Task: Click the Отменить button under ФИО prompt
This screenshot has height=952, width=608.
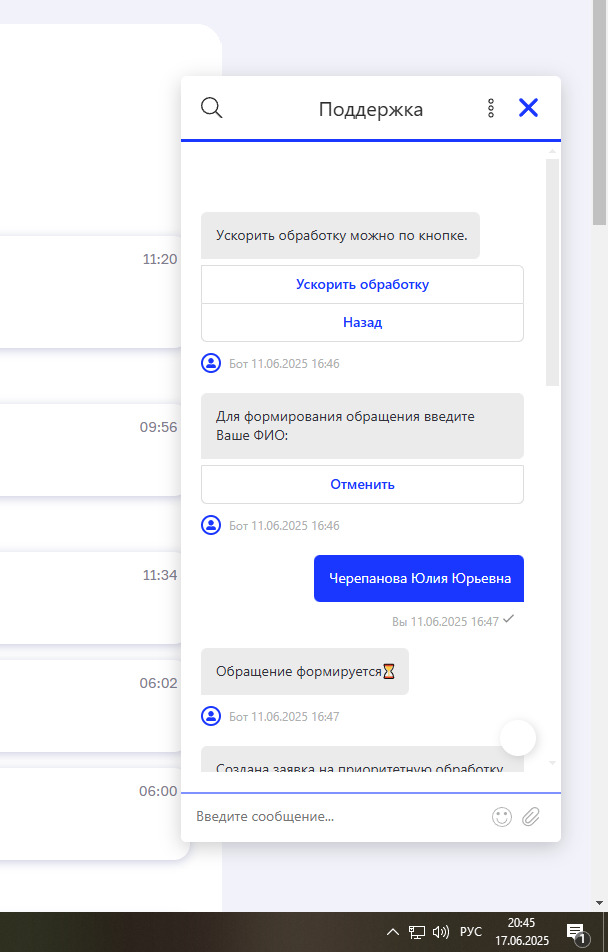Action: coord(362,484)
